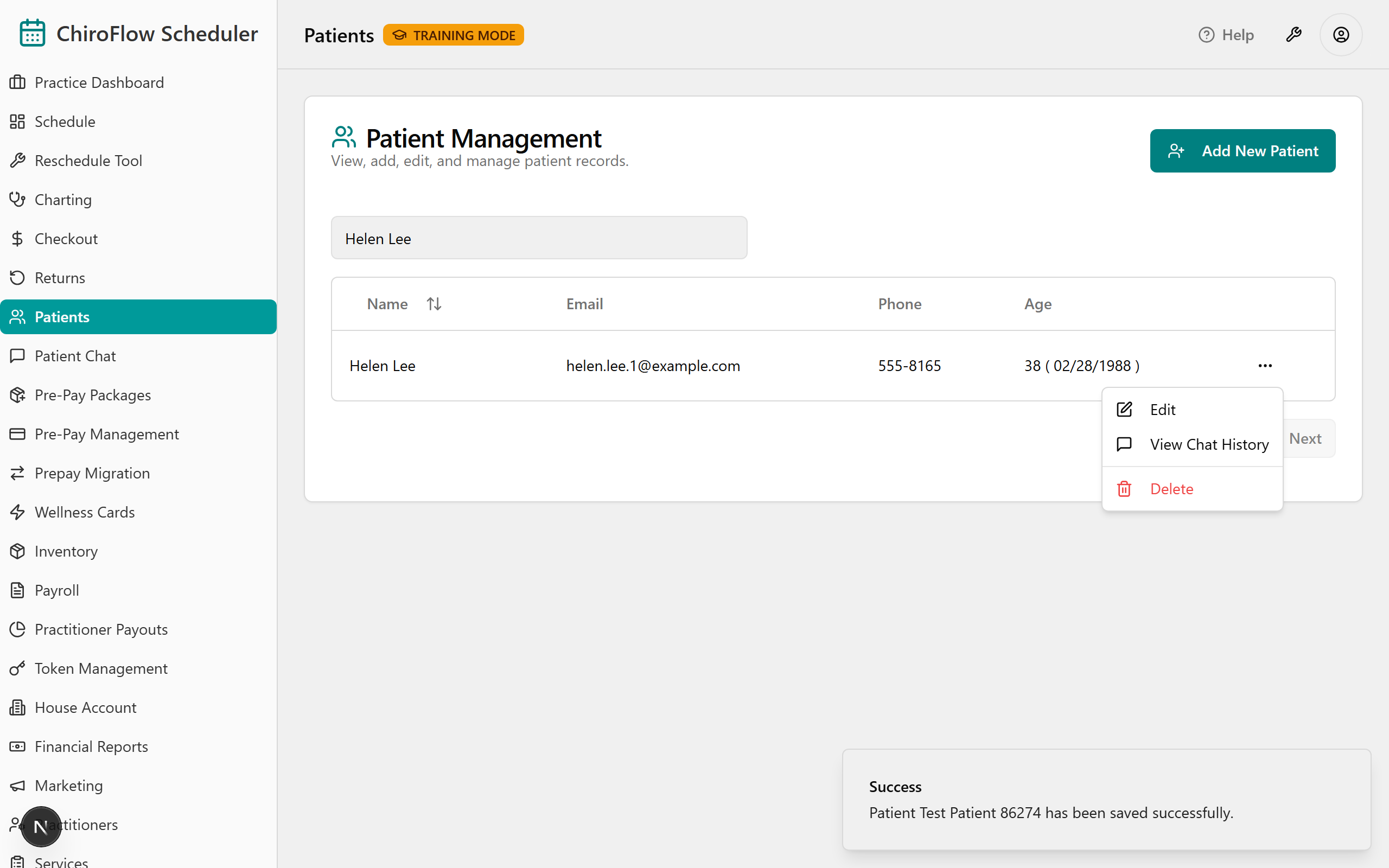Click Helen Lee name in table
Viewport: 1389px width, 868px height.
[383, 366]
